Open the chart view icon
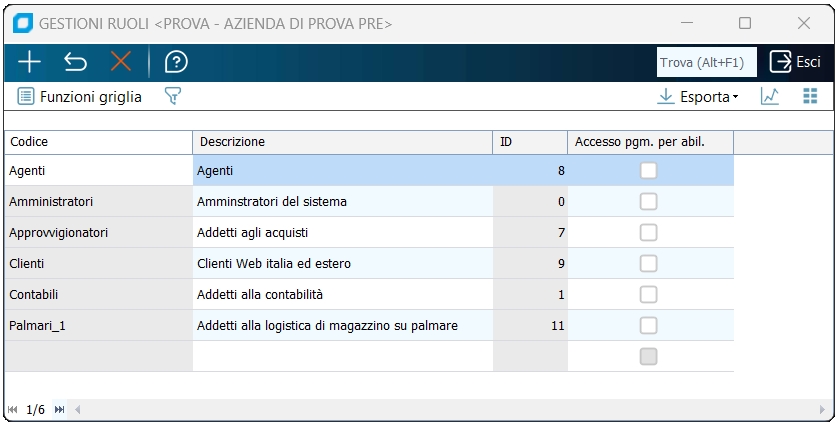This screenshot has height=424, width=838. click(x=770, y=97)
